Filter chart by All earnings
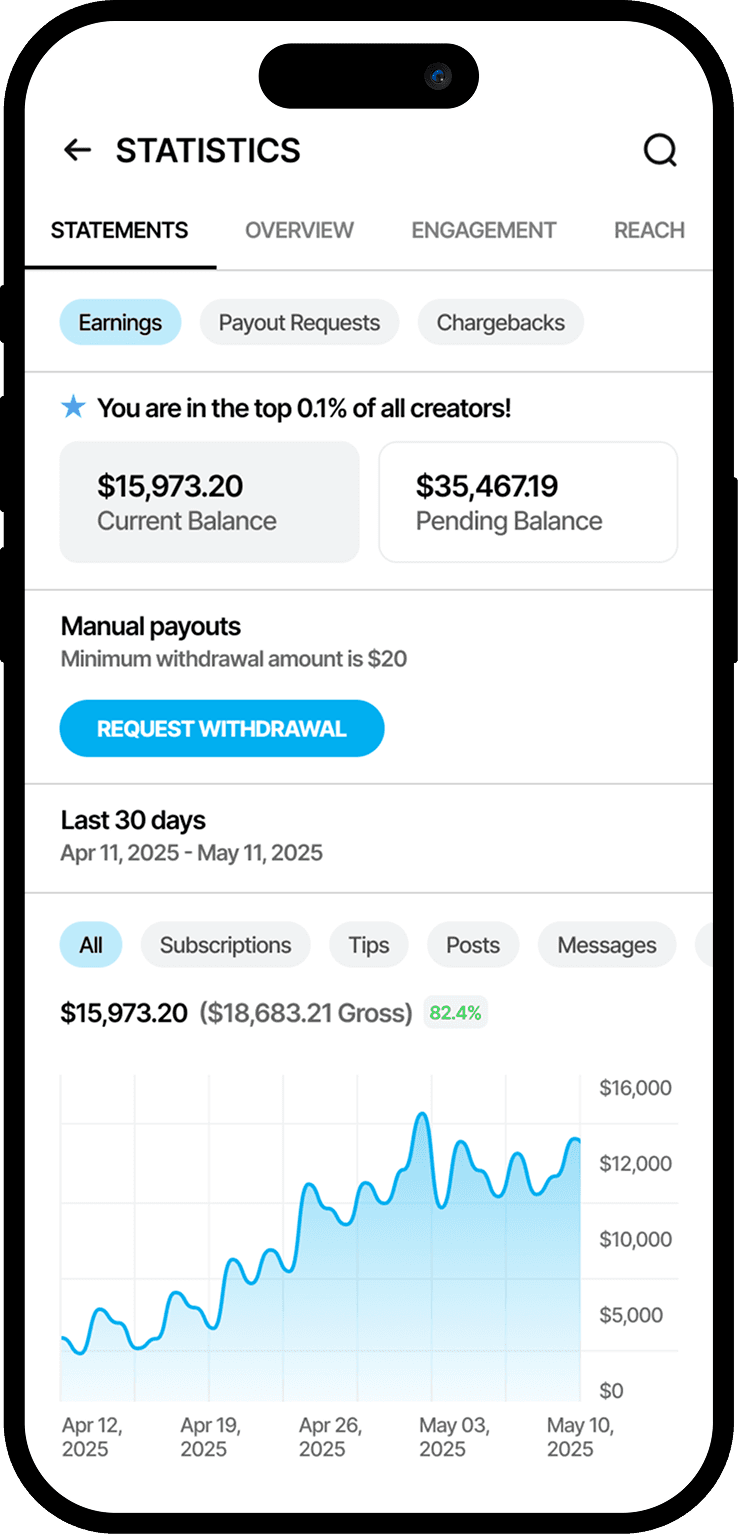The height and width of the screenshot is (1534, 738). (x=91, y=945)
